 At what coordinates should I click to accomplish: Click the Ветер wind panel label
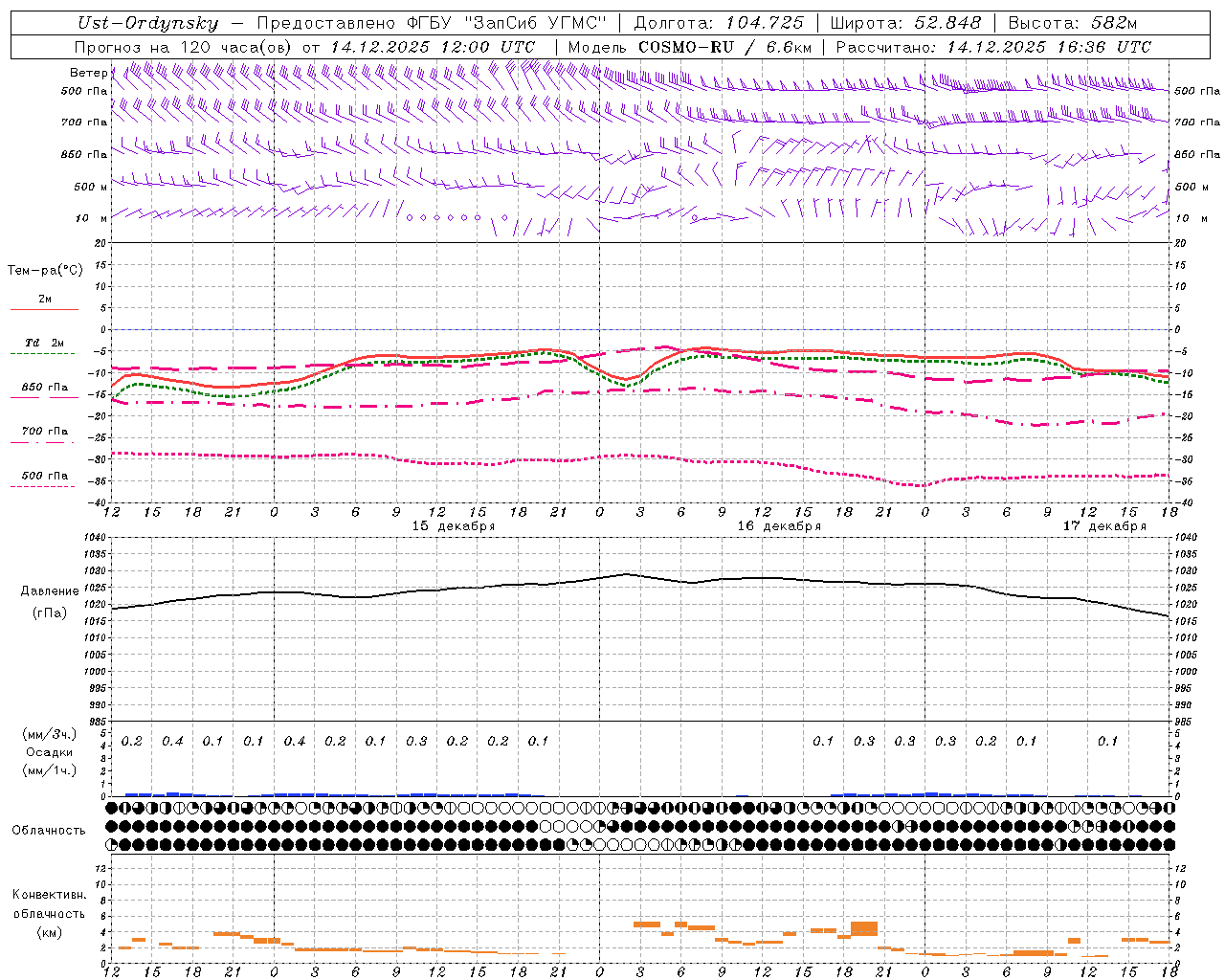coord(89,73)
